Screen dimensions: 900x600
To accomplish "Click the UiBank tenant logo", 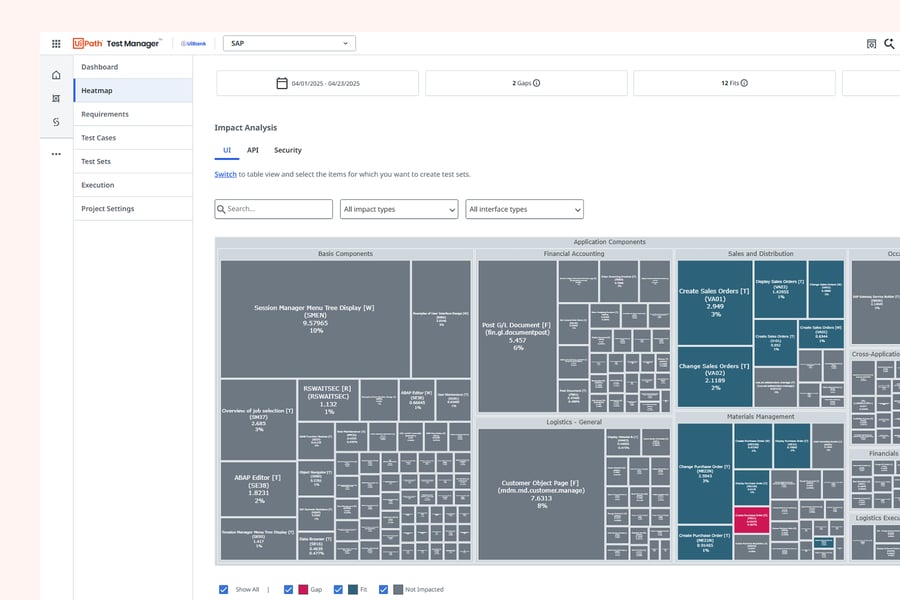I will click(193, 44).
